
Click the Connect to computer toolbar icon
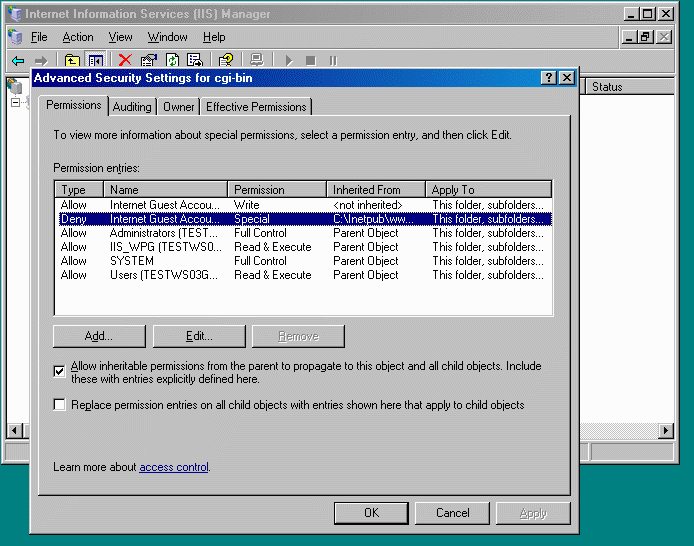tap(257, 60)
